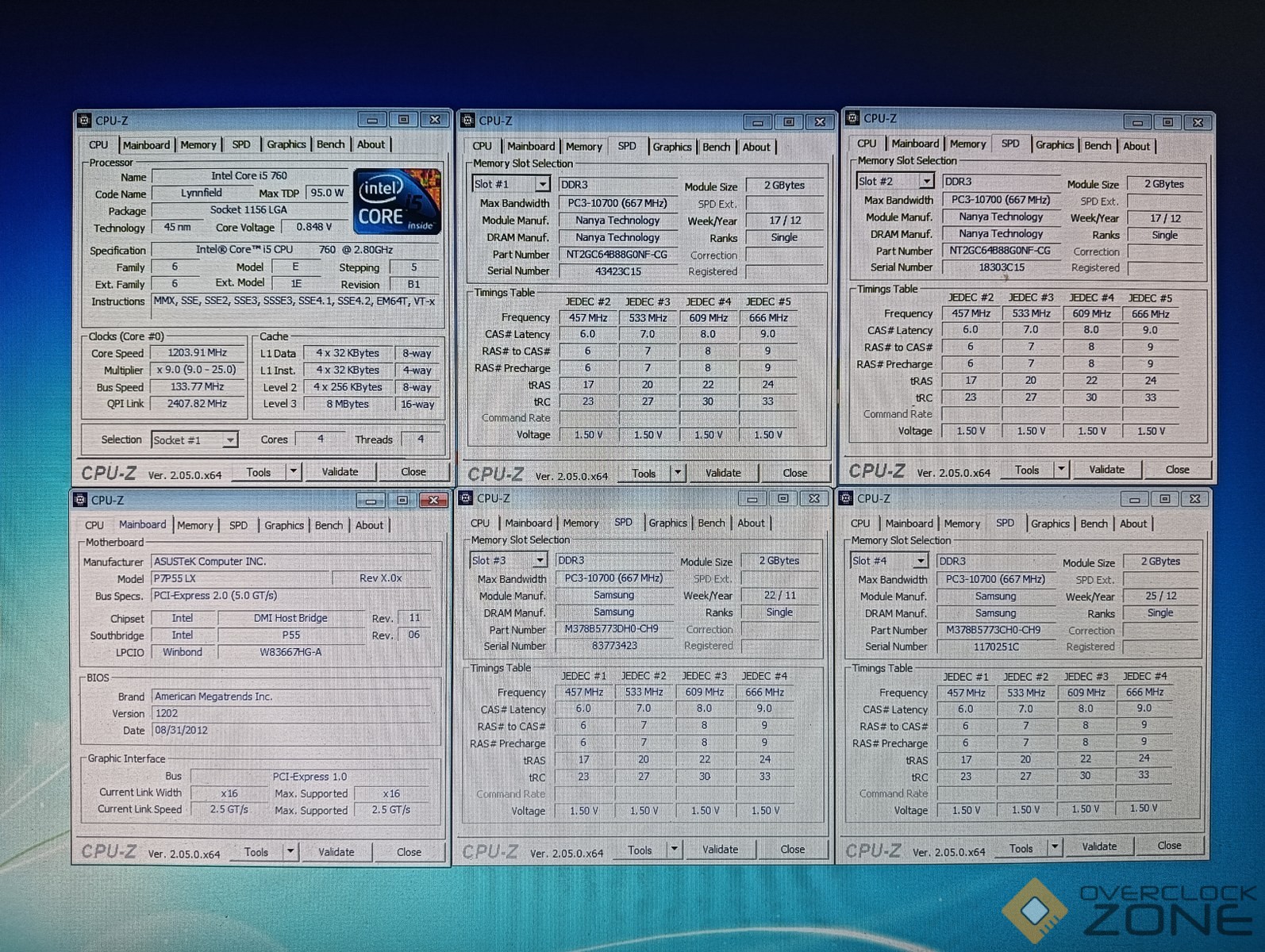1265x952 pixels.
Task: Switch to Memory tab in the processor window
Action: coord(198,145)
